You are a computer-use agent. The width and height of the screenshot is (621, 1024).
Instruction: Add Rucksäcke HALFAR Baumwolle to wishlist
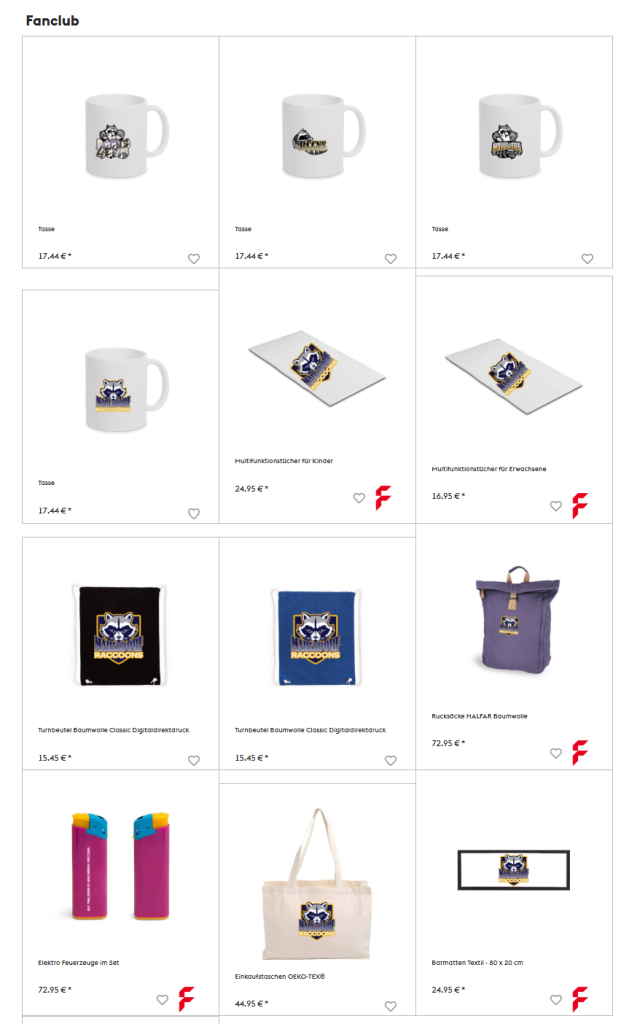(x=556, y=753)
